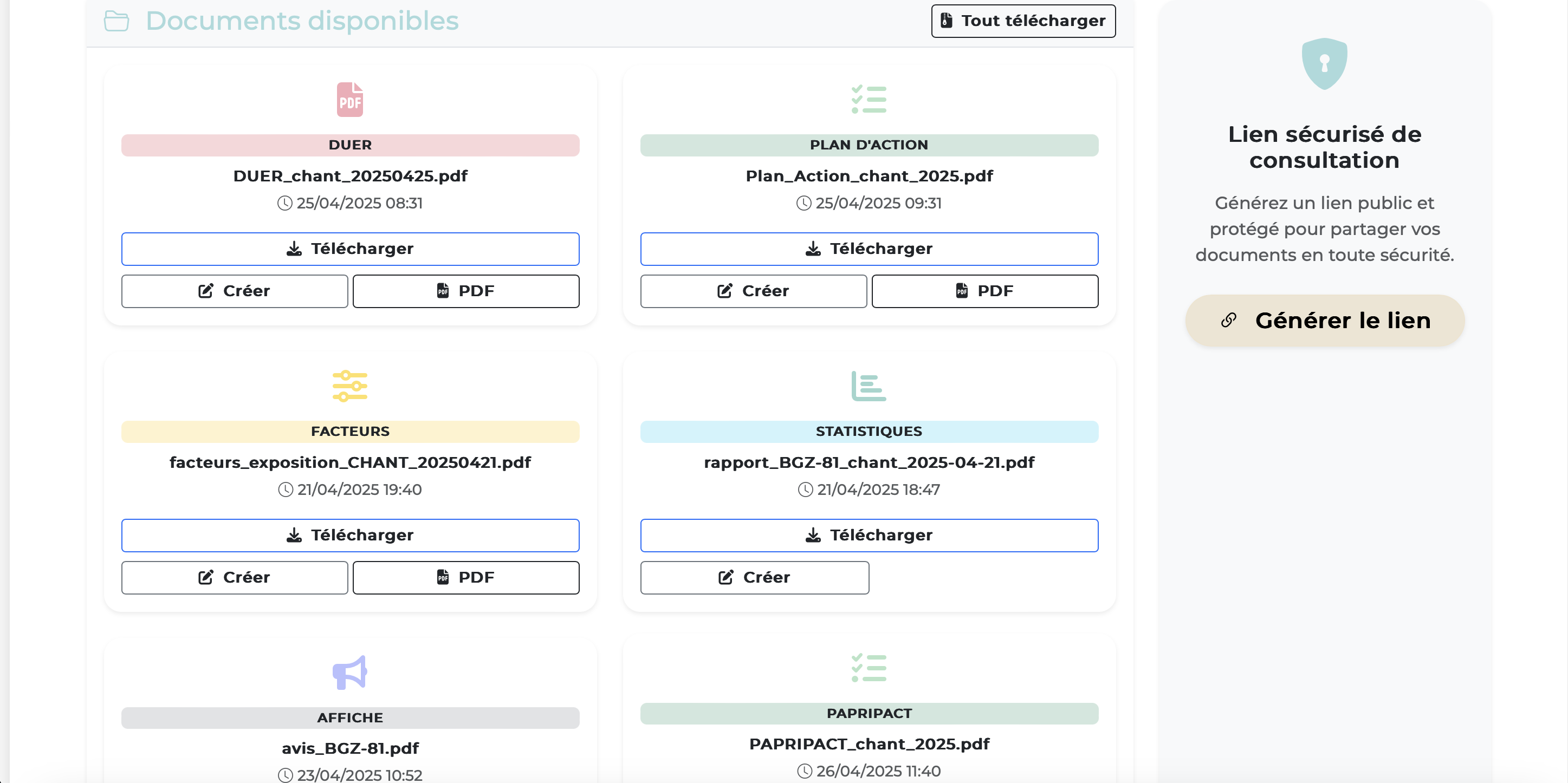Click the shield lock icon
Viewport: 1568px width, 783px height.
tap(1325, 63)
